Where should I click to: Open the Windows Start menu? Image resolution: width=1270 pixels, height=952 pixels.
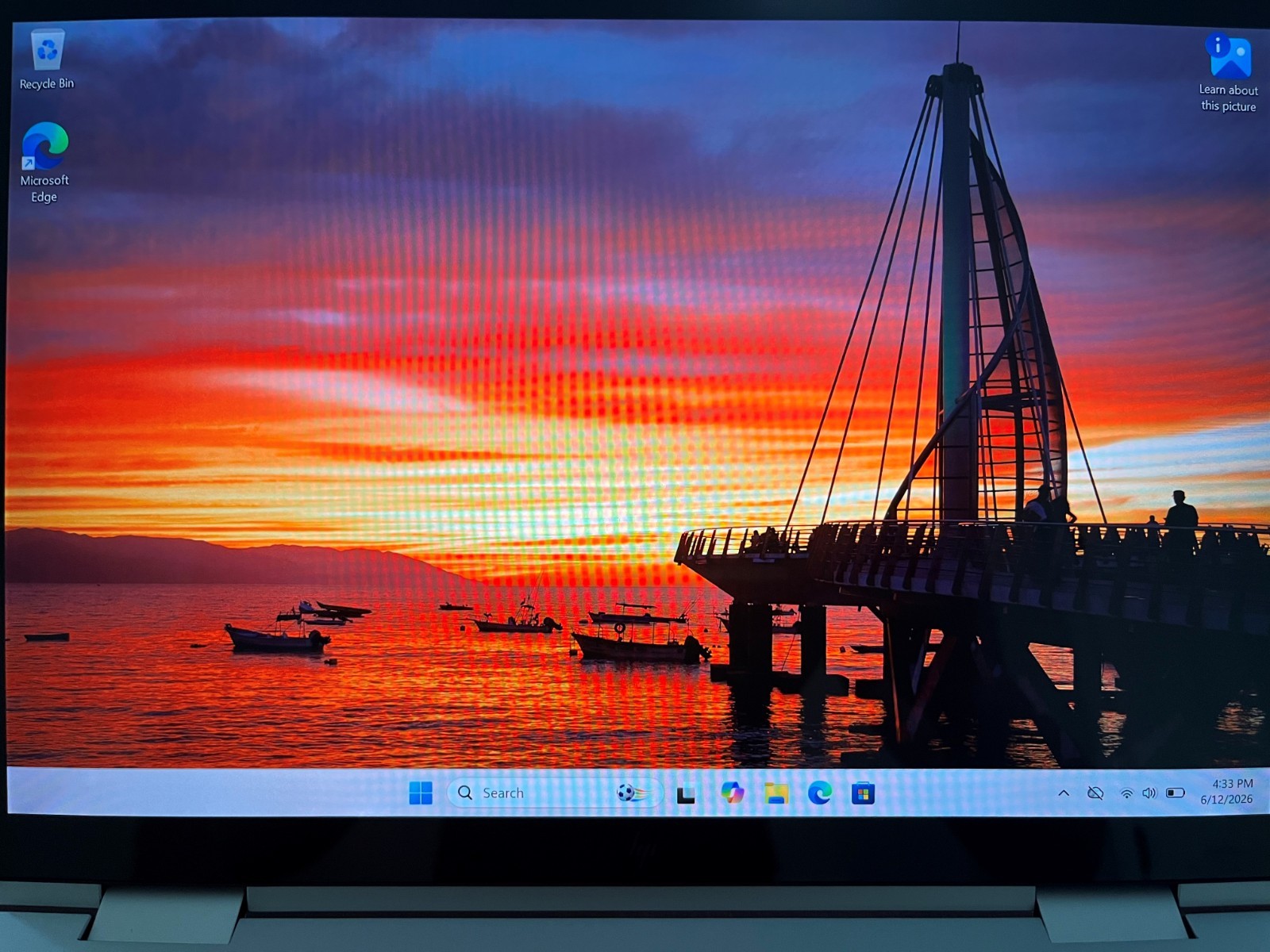click(x=421, y=793)
